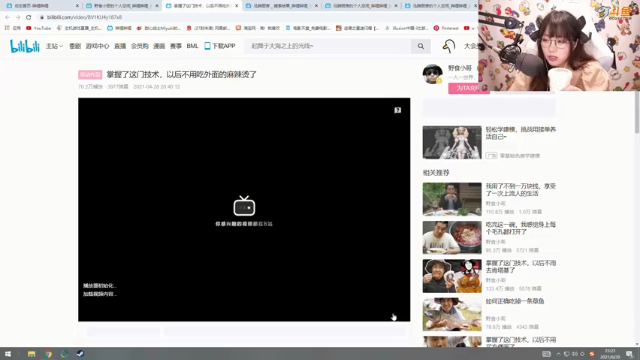The width and height of the screenshot is (640, 360).
Task: Open 漫画 in the nav bar
Action: click(159, 46)
